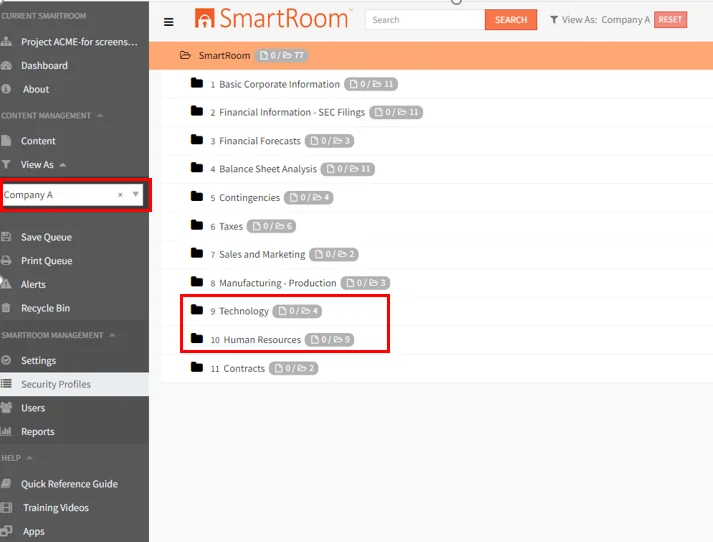The height and width of the screenshot is (542, 713).
Task: Click the orange SEARCH button
Action: pyautogui.click(x=511, y=20)
